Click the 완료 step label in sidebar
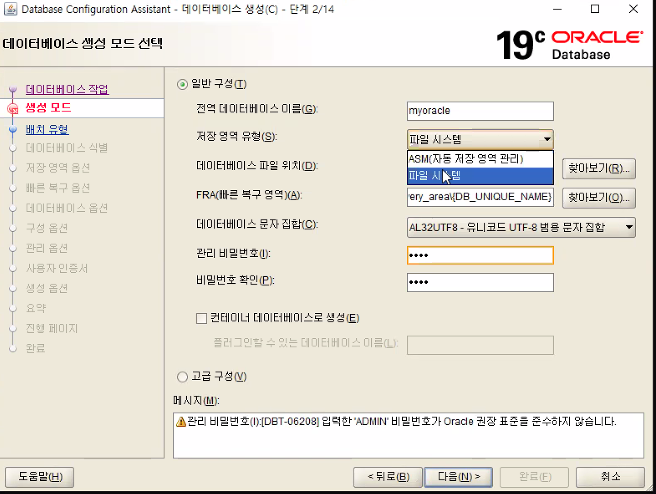656x494 pixels. tap(36, 348)
